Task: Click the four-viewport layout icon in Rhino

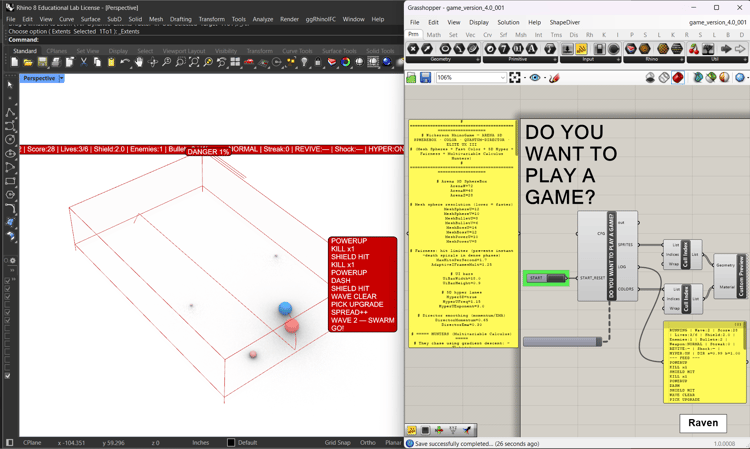Action: point(235,62)
